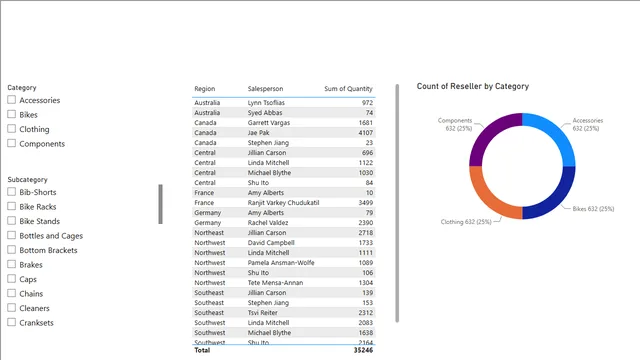Screen dimensions: 640x360
Task: Sort table by Region column header
Action: pos(204,89)
